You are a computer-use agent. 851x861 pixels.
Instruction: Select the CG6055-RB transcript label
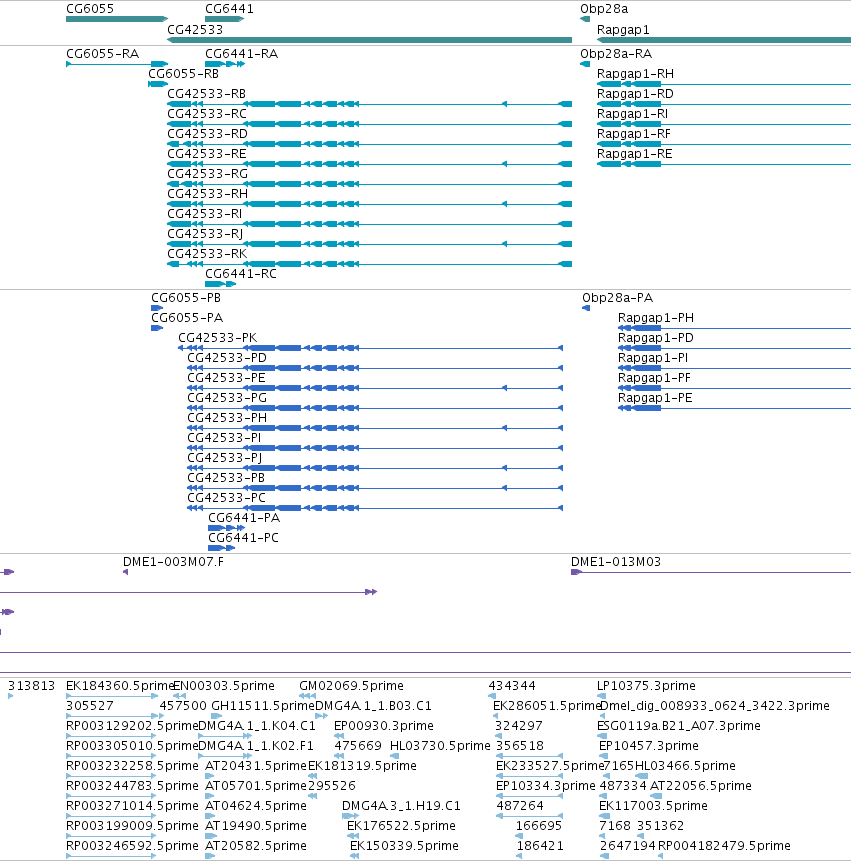point(183,74)
